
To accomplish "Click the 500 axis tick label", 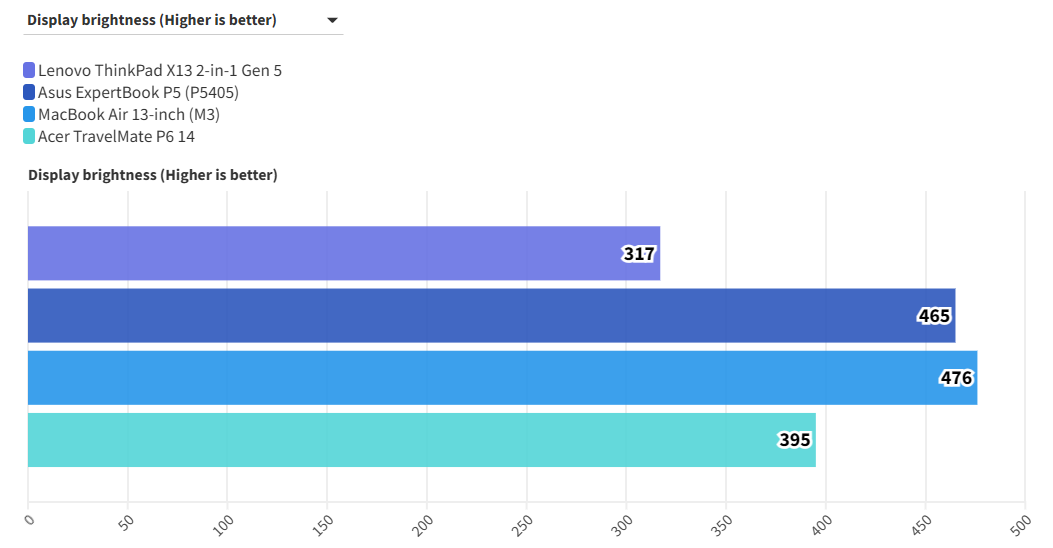I will tap(1019, 523).
